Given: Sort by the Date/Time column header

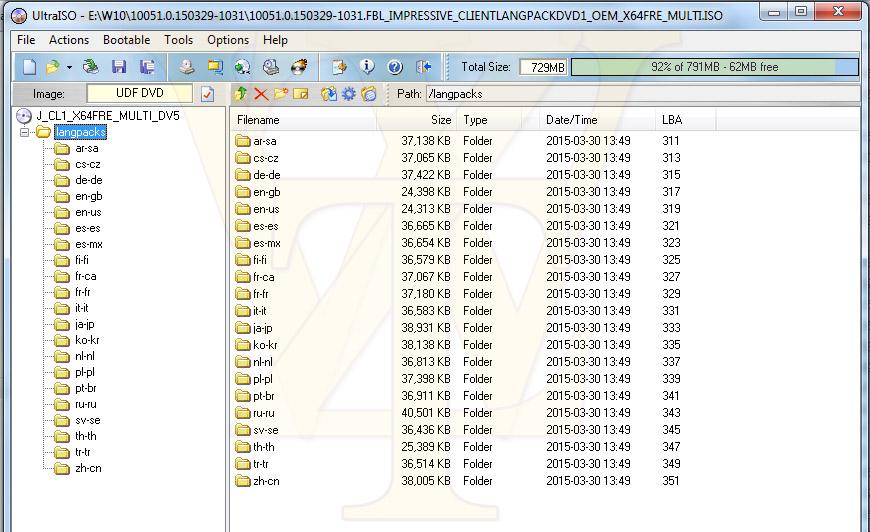Looking at the screenshot, I should pos(596,120).
